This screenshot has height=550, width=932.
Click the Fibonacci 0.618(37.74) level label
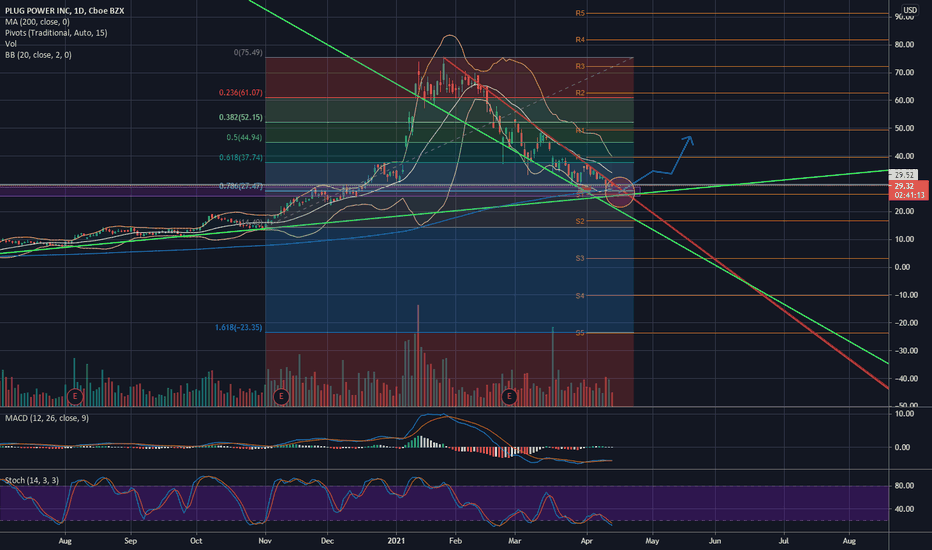(241, 158)
